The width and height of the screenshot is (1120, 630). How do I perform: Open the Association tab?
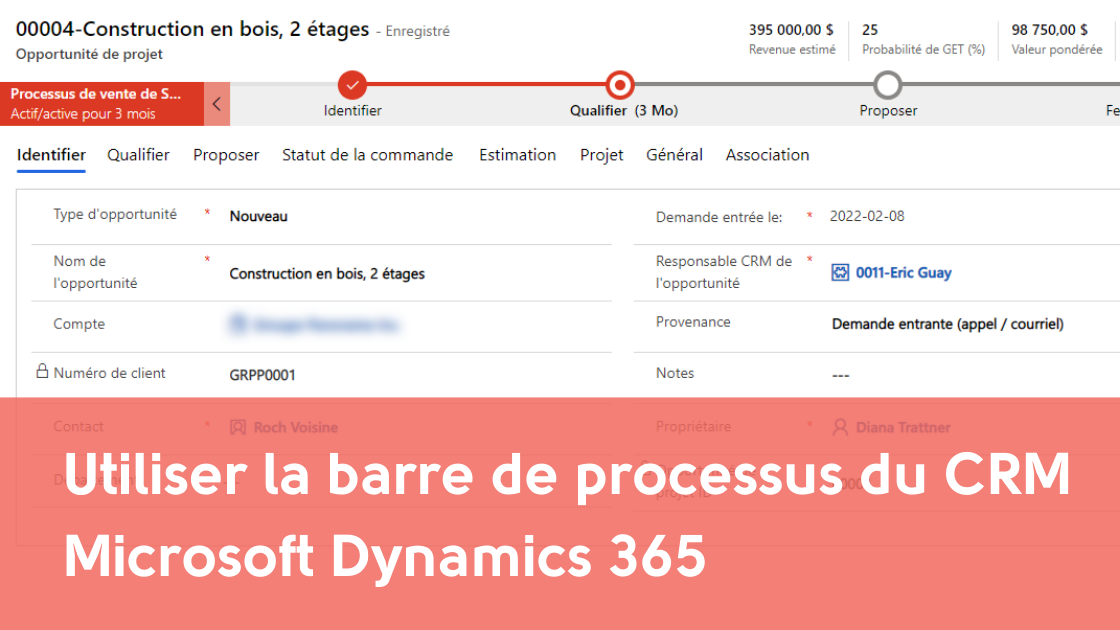[767, 155]
